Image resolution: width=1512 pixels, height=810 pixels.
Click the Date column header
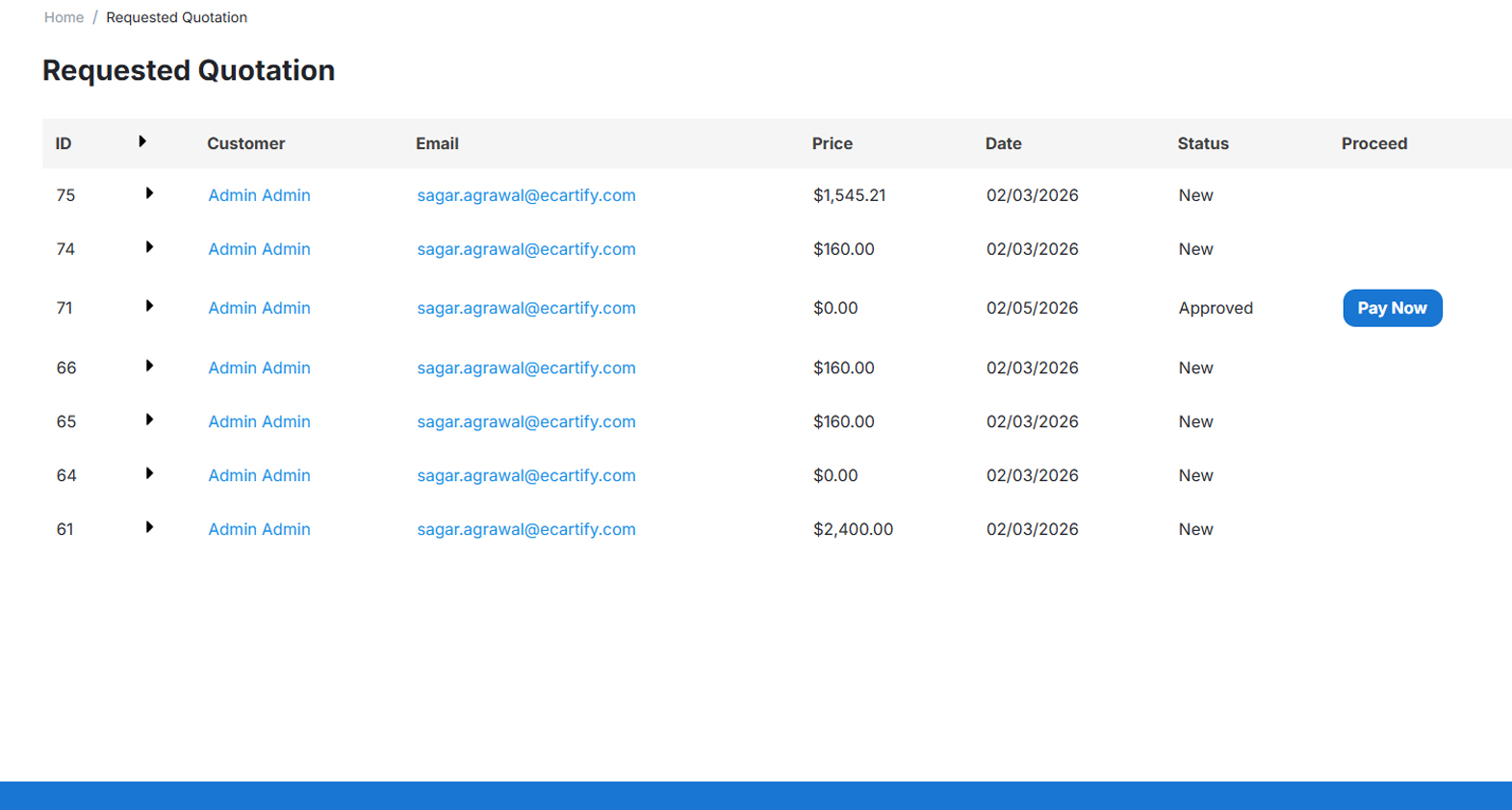pos(1003,143)
